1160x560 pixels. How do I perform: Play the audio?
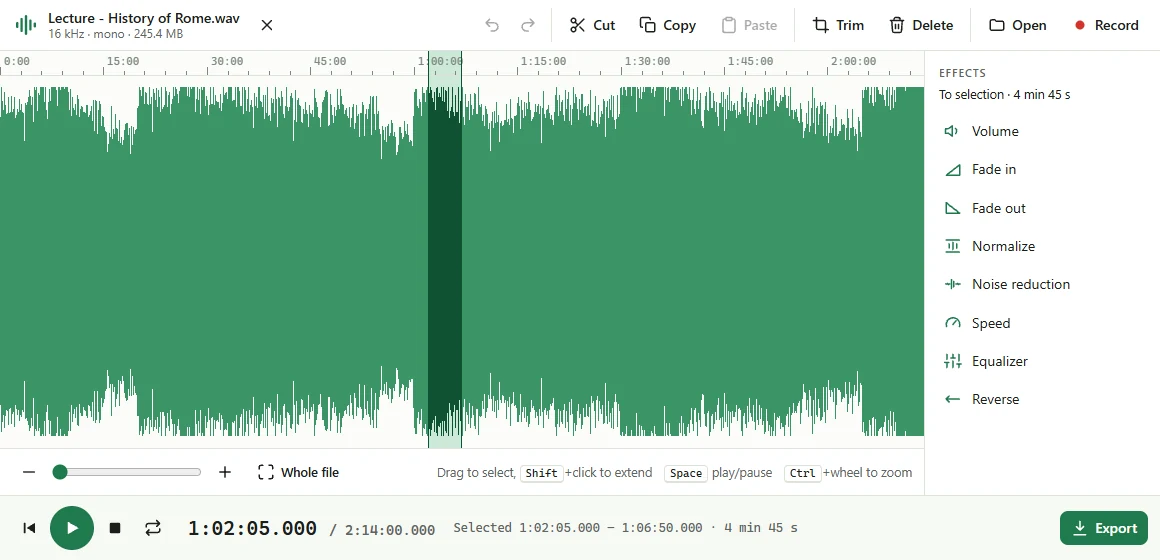(x=72, y=527)
